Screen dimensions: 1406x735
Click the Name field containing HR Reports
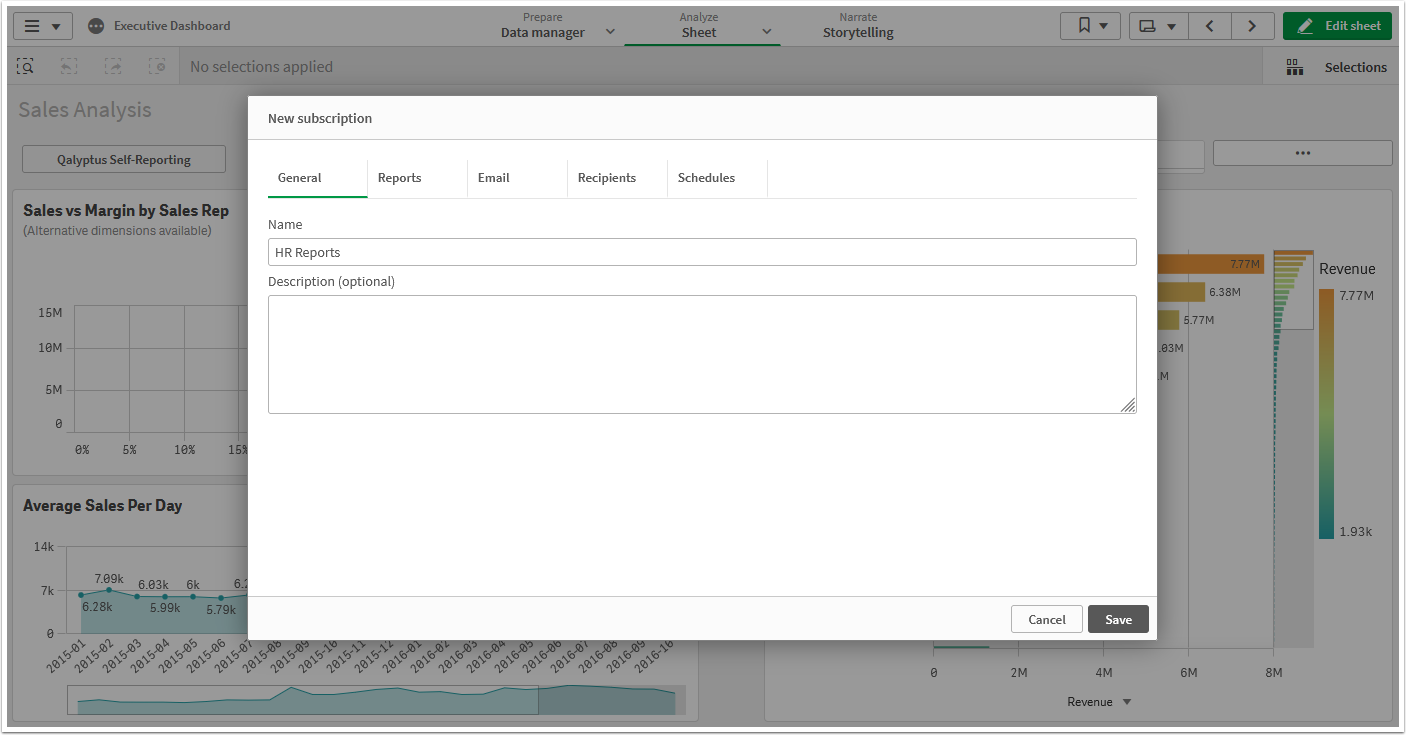pos(701,251)
